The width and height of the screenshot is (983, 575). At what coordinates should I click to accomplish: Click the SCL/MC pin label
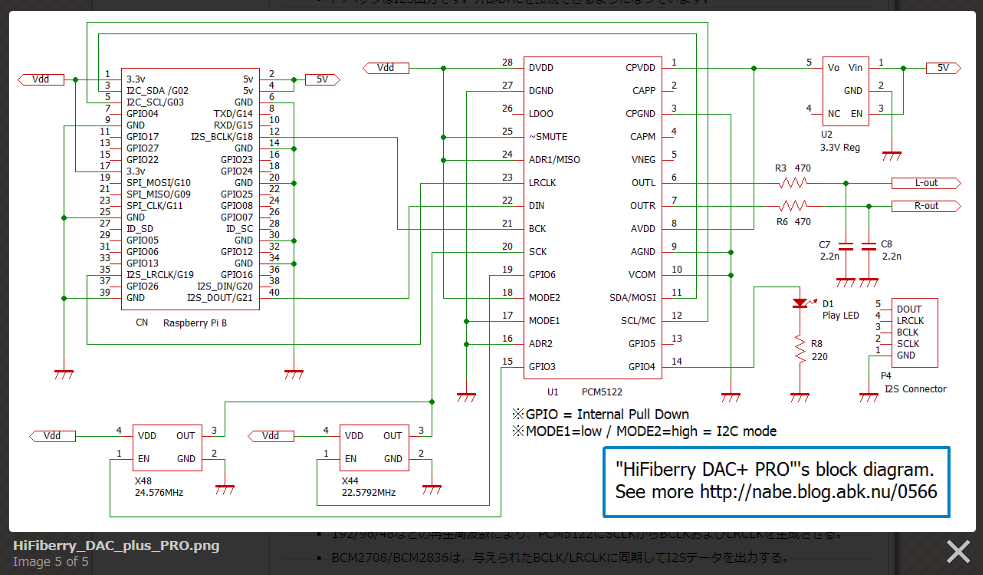(638, 320)
